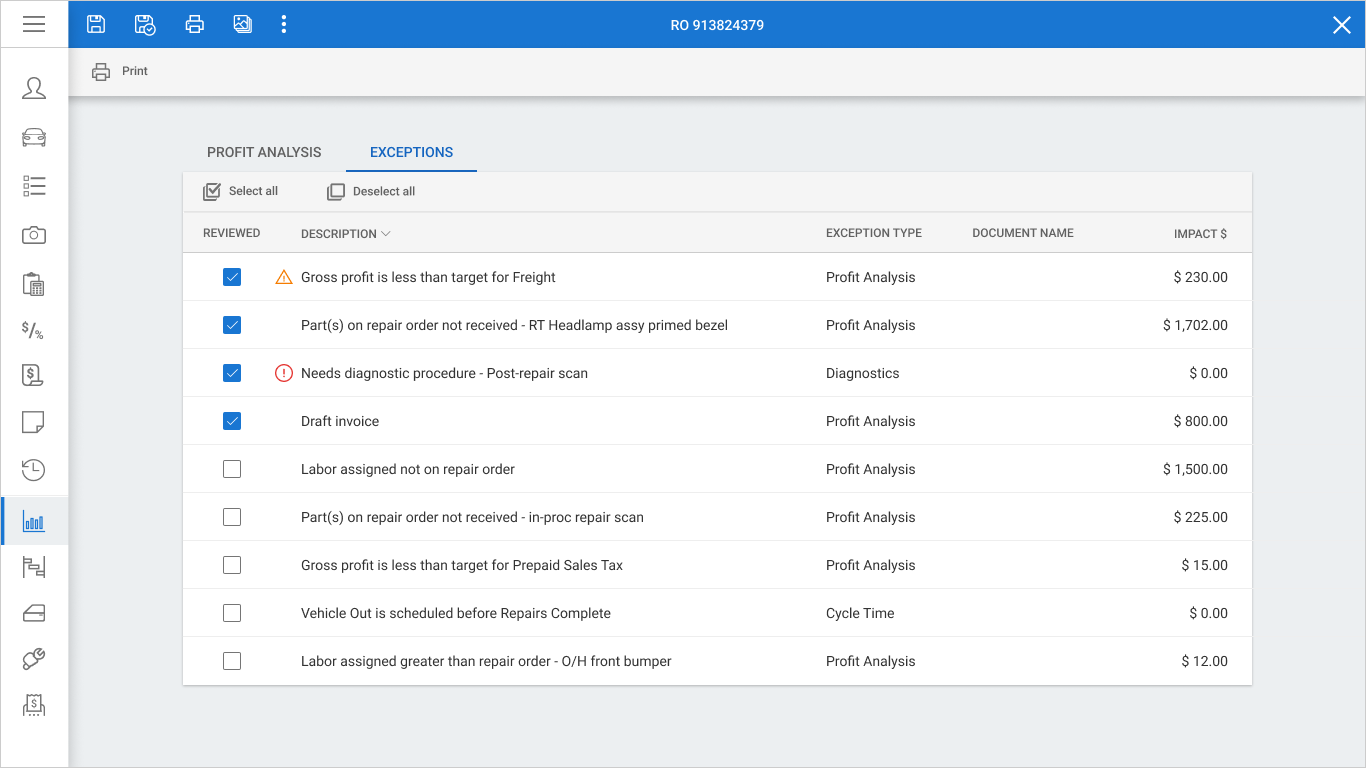The image size is (1366, 768).
Task: Click Select all exceptions
Action: click(240, 191)
